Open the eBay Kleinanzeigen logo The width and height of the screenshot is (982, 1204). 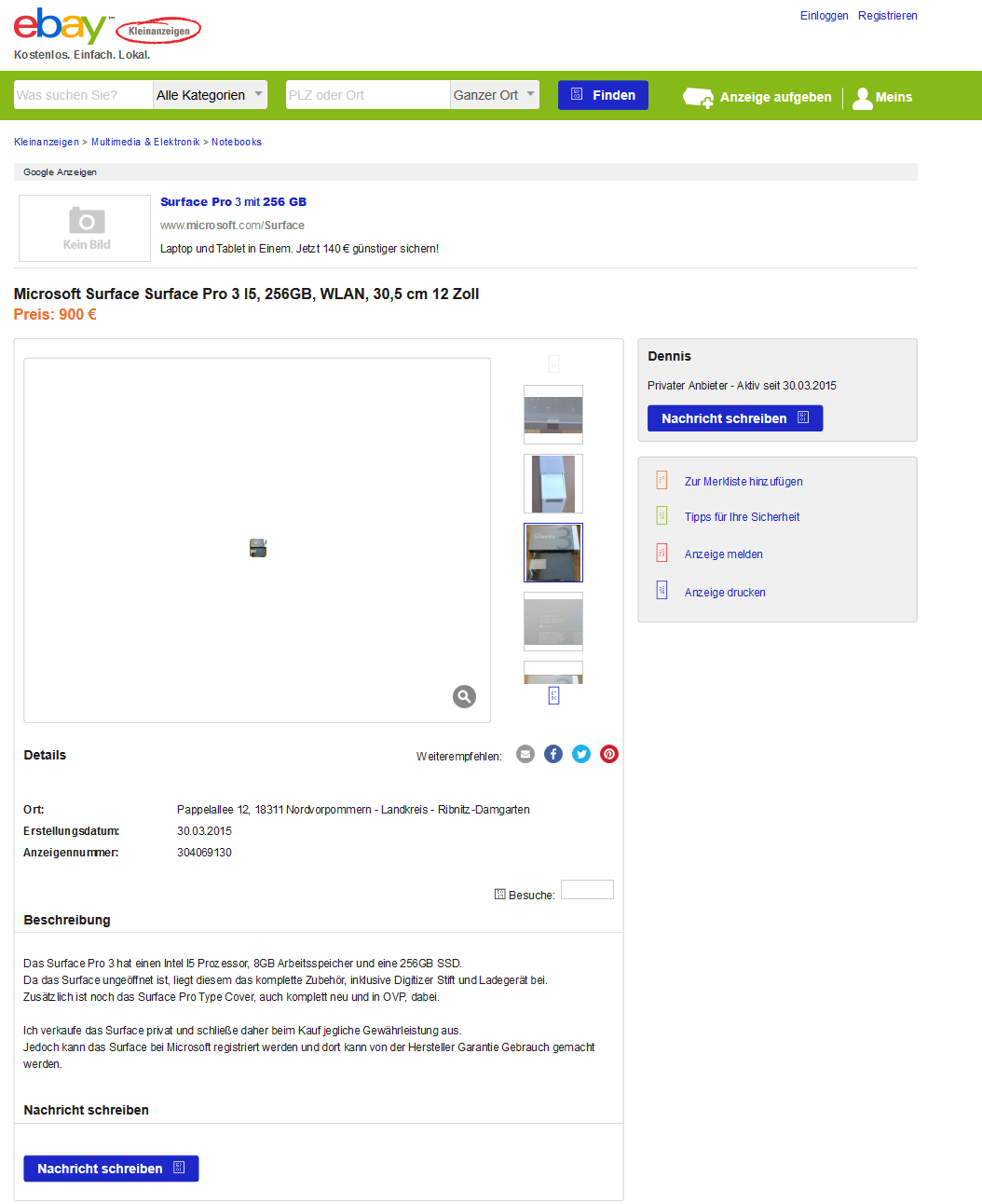107,28
